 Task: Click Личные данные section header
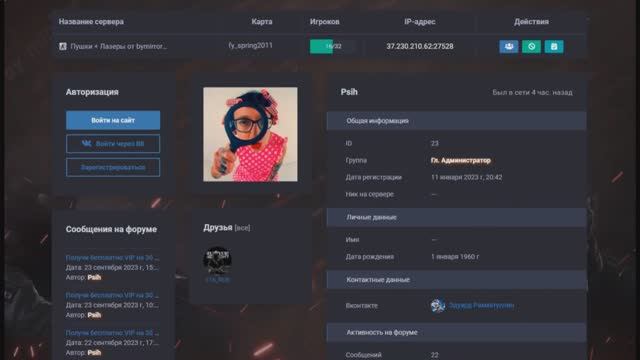coord(456,217)
